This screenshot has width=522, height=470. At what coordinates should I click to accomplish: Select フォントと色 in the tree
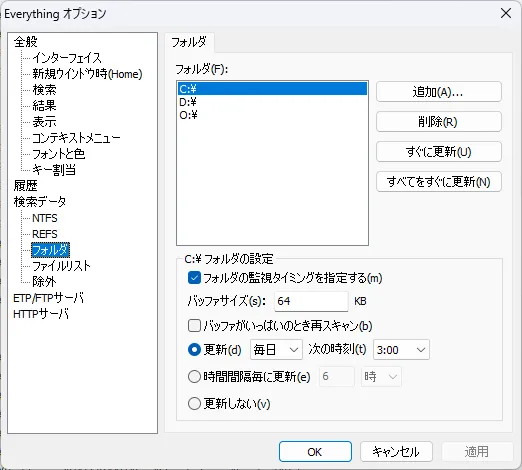click(x=58, y=154)
